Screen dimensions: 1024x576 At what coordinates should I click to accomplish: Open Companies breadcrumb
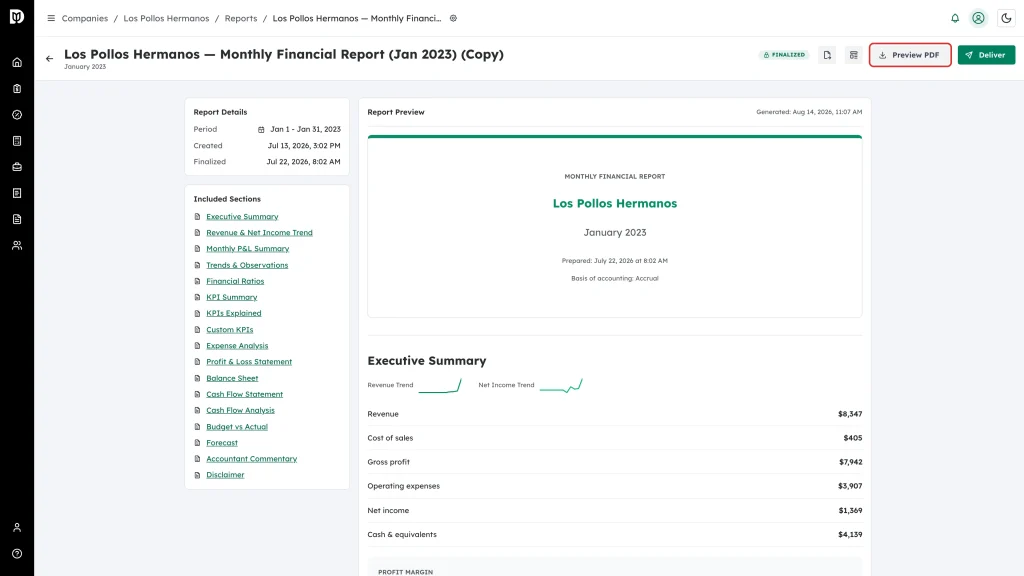pyautogui.click(x=85, y=18)
